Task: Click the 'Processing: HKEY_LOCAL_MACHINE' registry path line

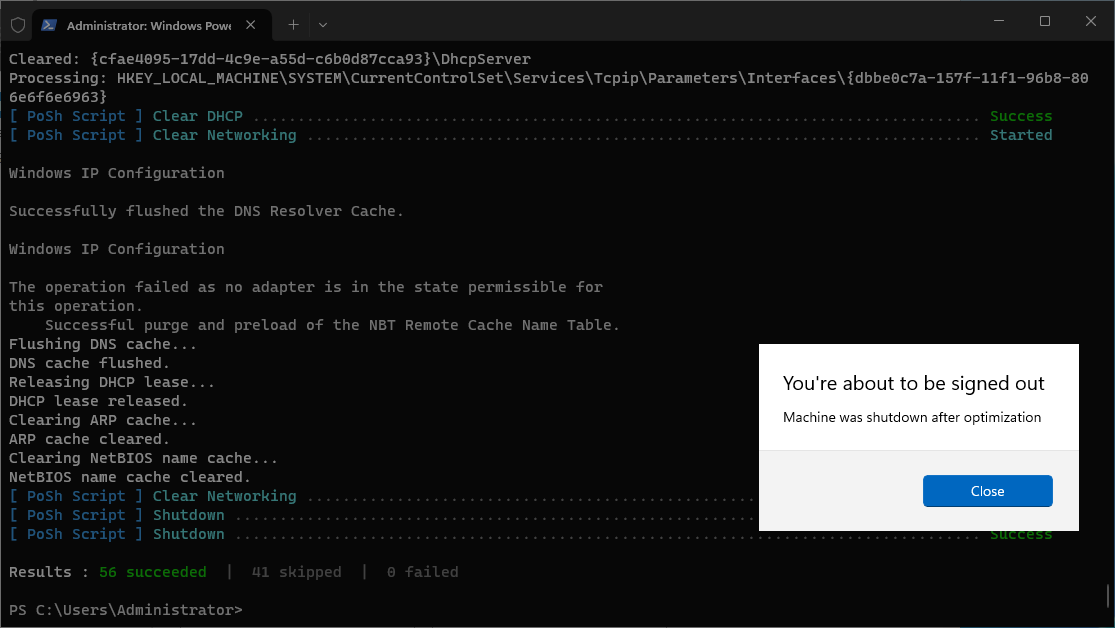Action: tap(548, 87)
